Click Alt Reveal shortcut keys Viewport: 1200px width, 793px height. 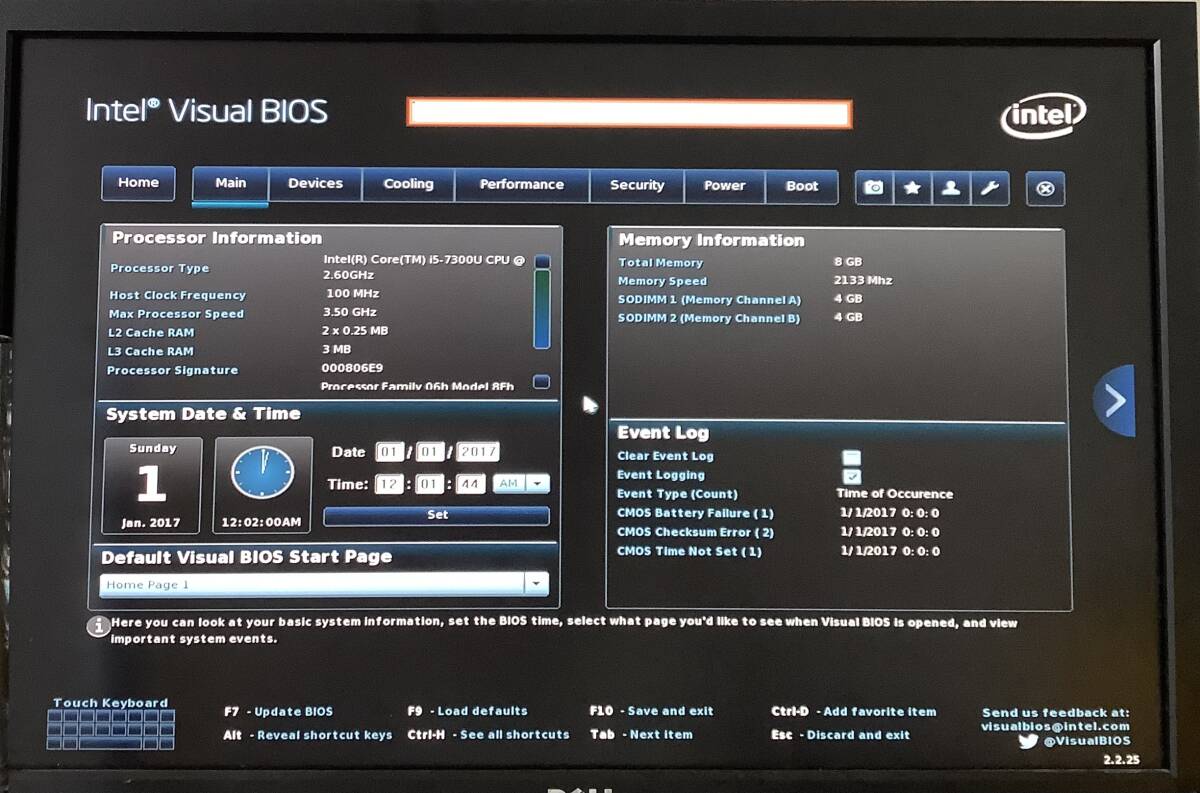[x=307, y=735]
